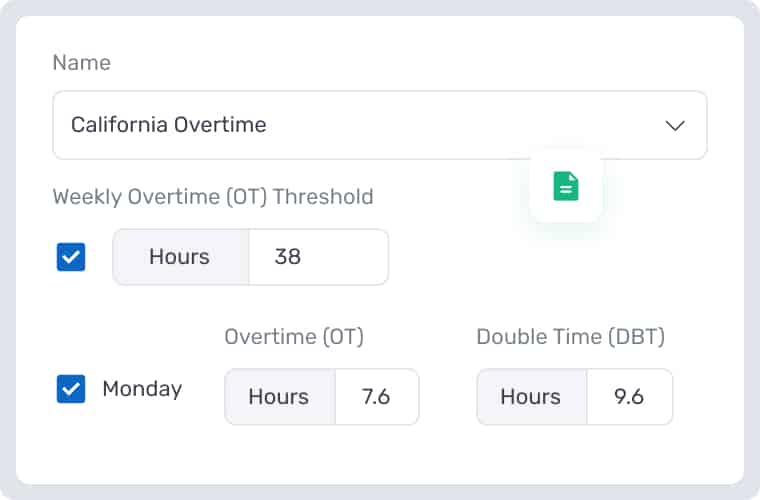Focus the weekly Hours input group
The height and width of the screenshot is (500, 760).
point(251,257)
